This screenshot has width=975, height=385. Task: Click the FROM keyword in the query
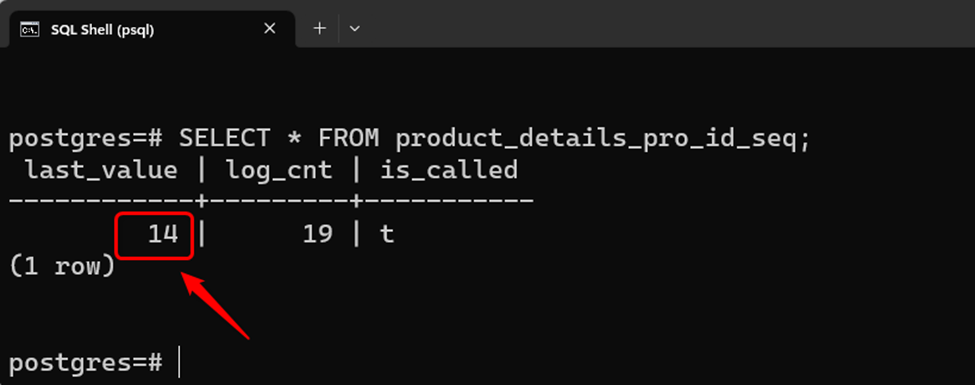tap(348, 139)
